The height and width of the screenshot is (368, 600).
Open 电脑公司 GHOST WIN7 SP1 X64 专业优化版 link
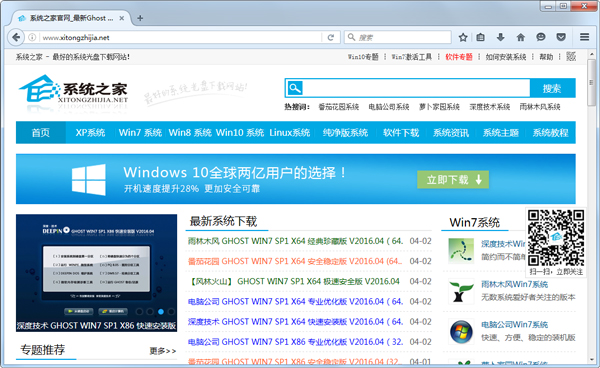click(x=295, y=301)
